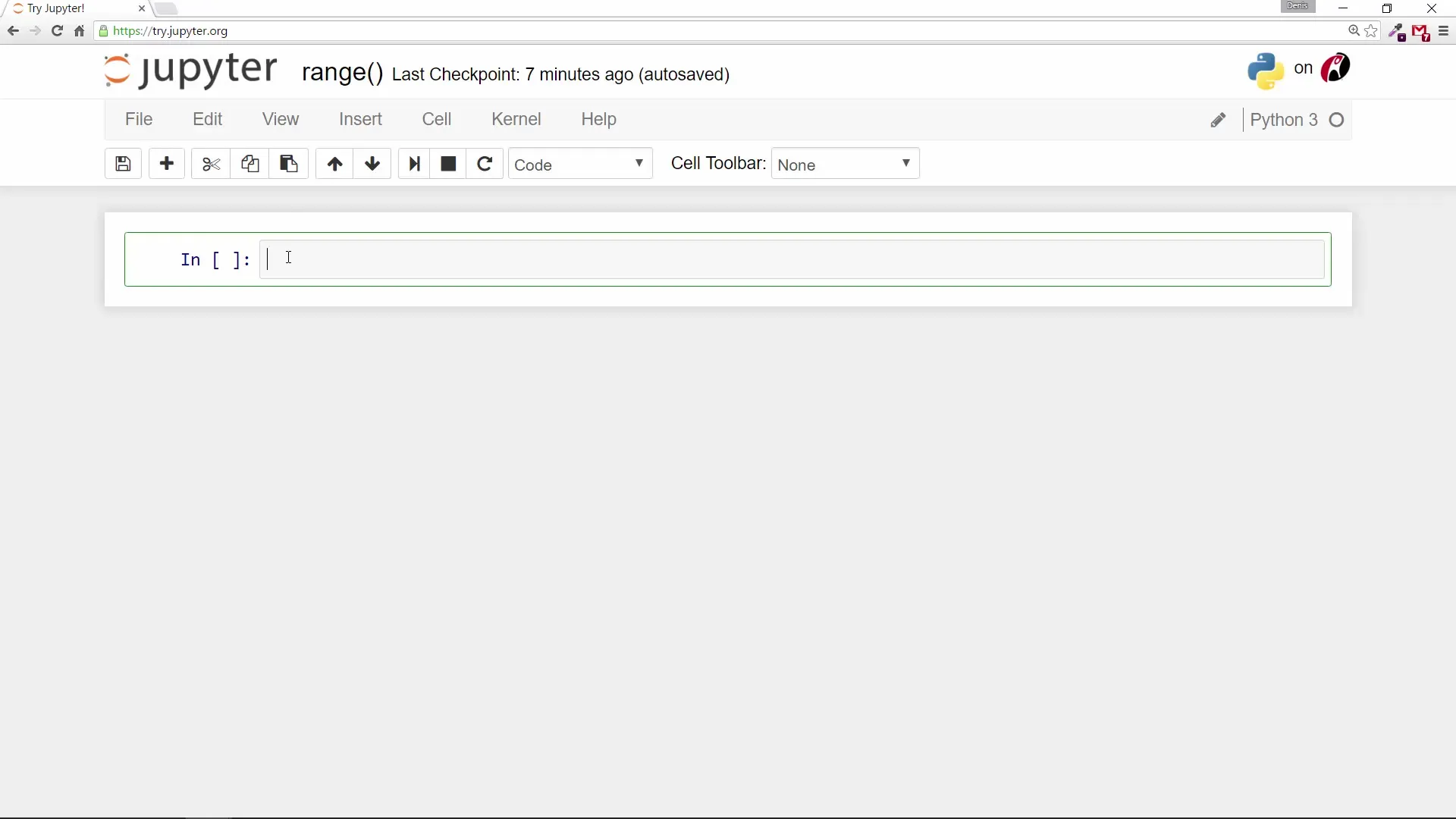Cut selected cell with scissors icon

click(211, 164)
